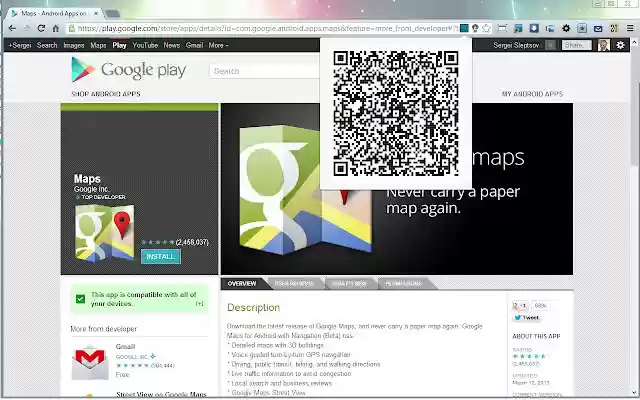This screenshot has width=640, height=400.
Task: Expand the device compatibility [+] details
Action: point(199,304)
